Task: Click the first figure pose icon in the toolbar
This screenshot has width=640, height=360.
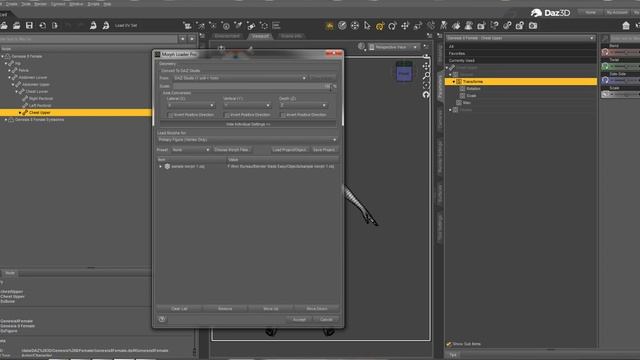Action: pos(93,26)
